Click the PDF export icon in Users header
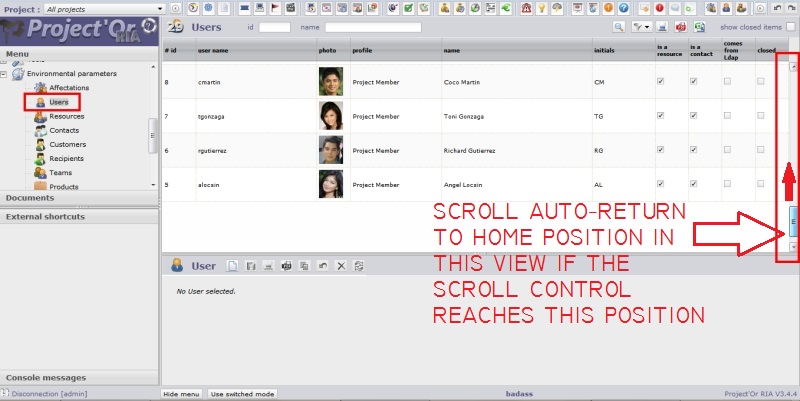Image resolution: width=800 pixels, height=401 pixels. click(x=680, y=27)
